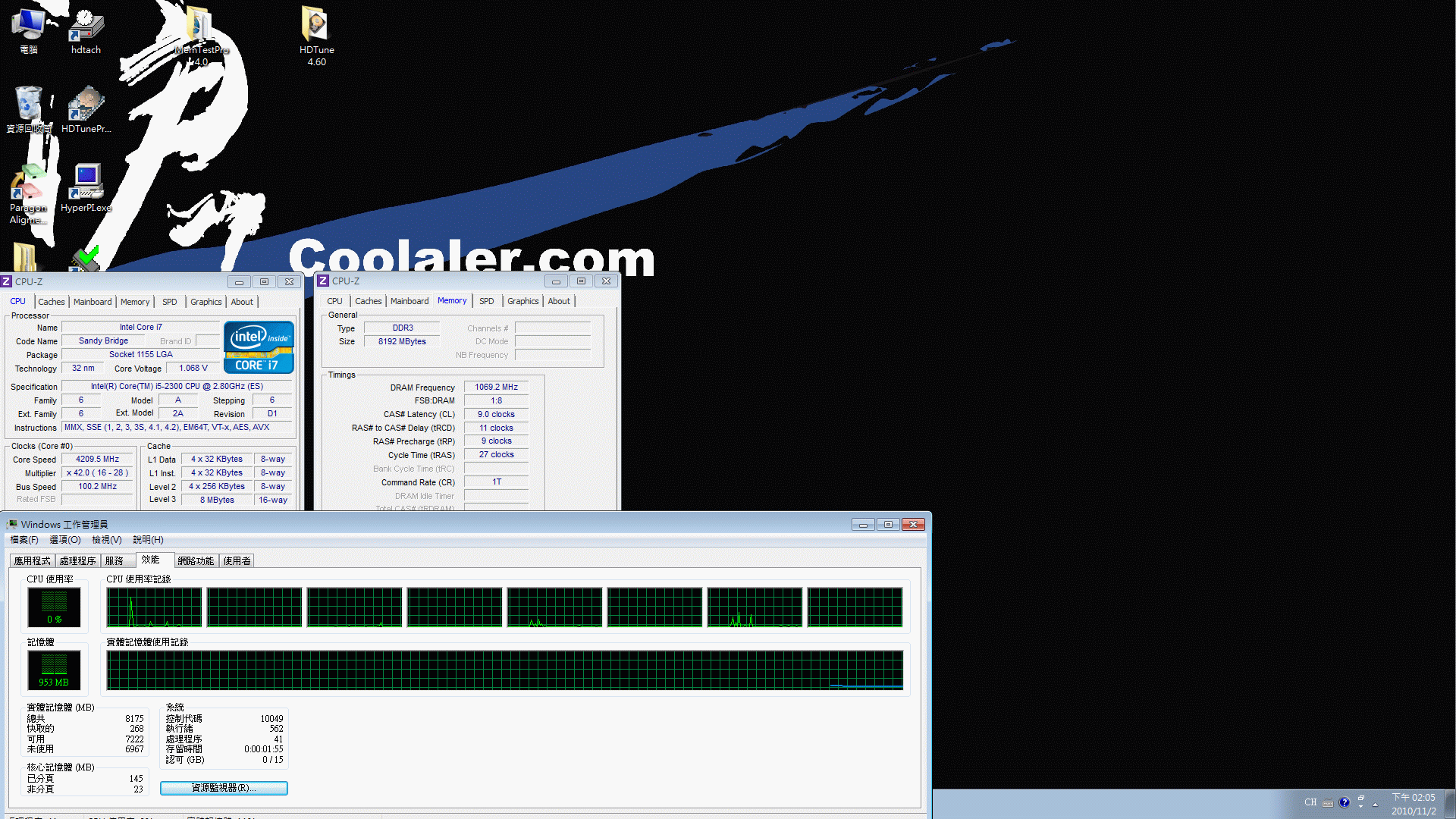The height and width of the screenshot is (819, 1456).
Task: Click the DRAM Frequency 1069.2 MHz value
Action: point(496,387)
